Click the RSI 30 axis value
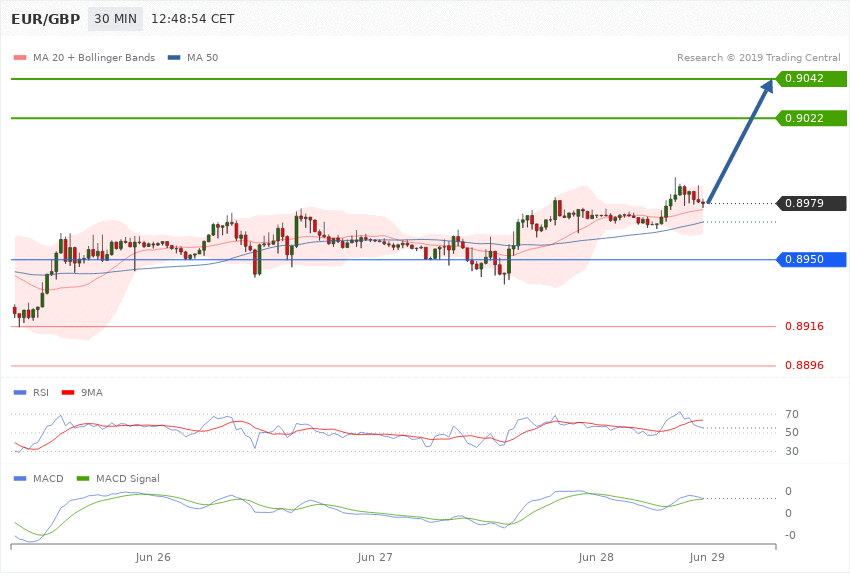This screenshot has height=576, width=850. [x=791, y=451]
